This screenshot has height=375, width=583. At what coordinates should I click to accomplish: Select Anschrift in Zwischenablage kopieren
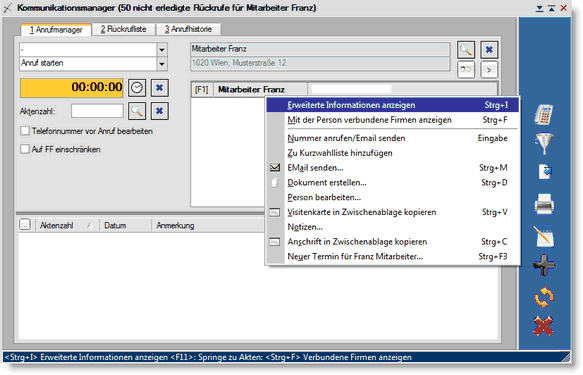tap(393, 242)
